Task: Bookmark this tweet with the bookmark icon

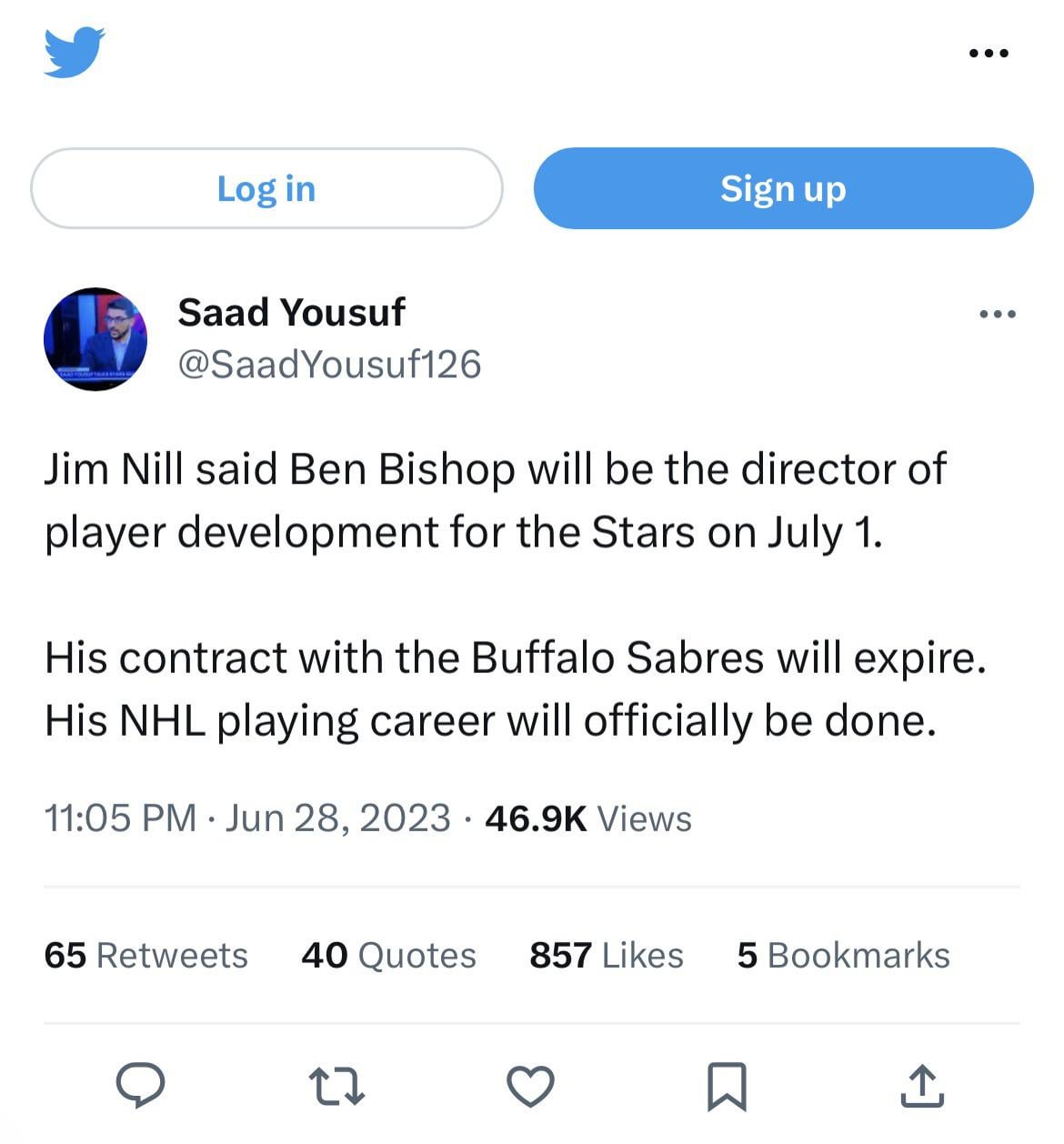Action: point(727,1086)
